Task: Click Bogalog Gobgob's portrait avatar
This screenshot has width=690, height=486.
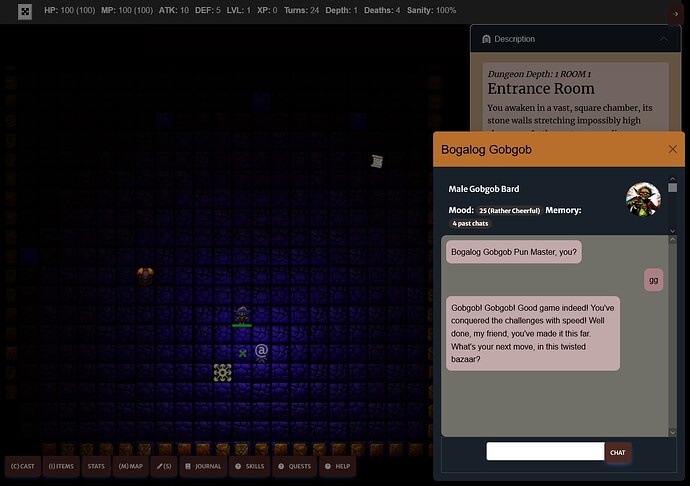Action: pyautogui.click(x=643, y=199)
